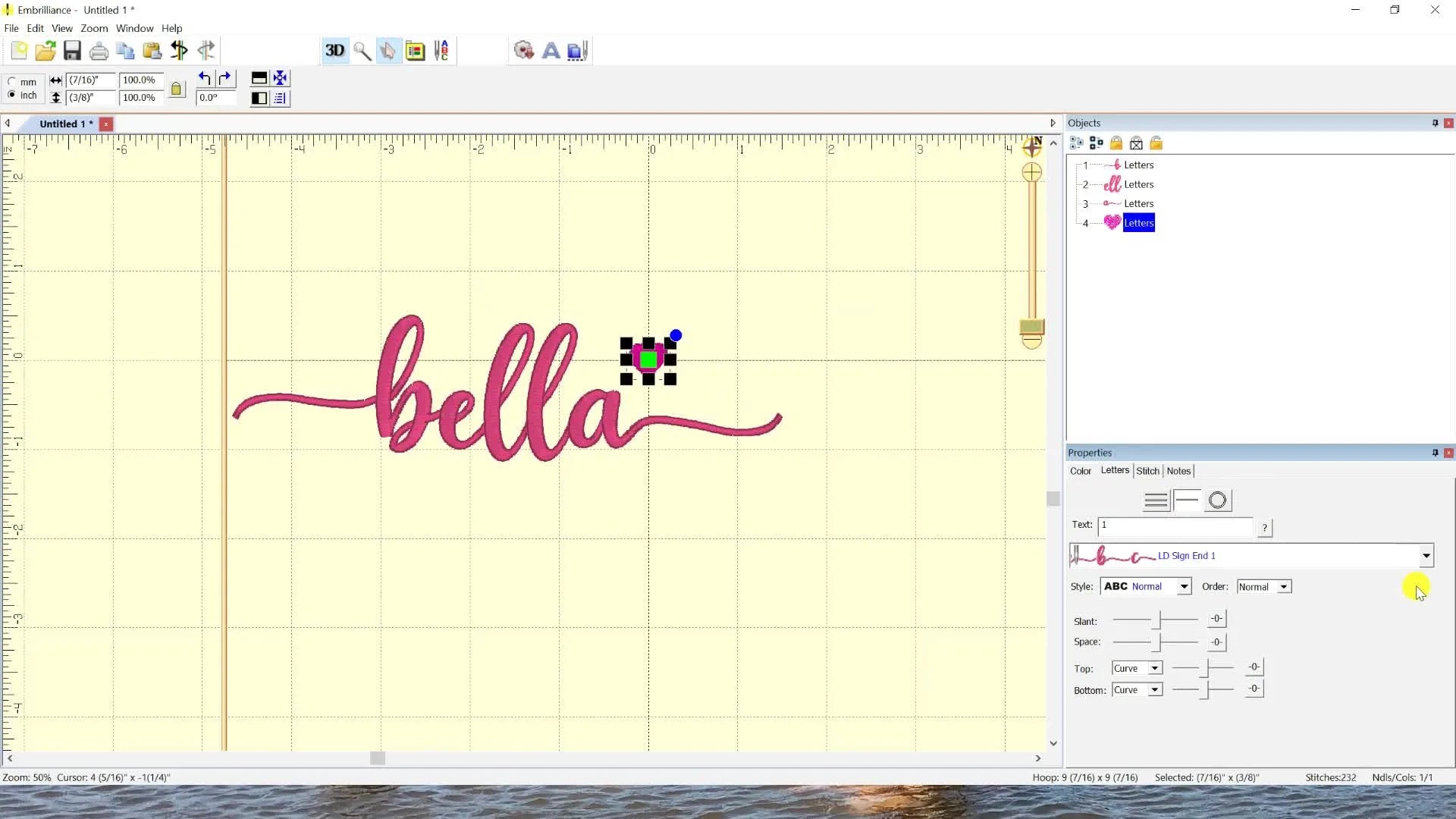
Task: Select the Lettering tool icon
Action: tap(551, 50)
